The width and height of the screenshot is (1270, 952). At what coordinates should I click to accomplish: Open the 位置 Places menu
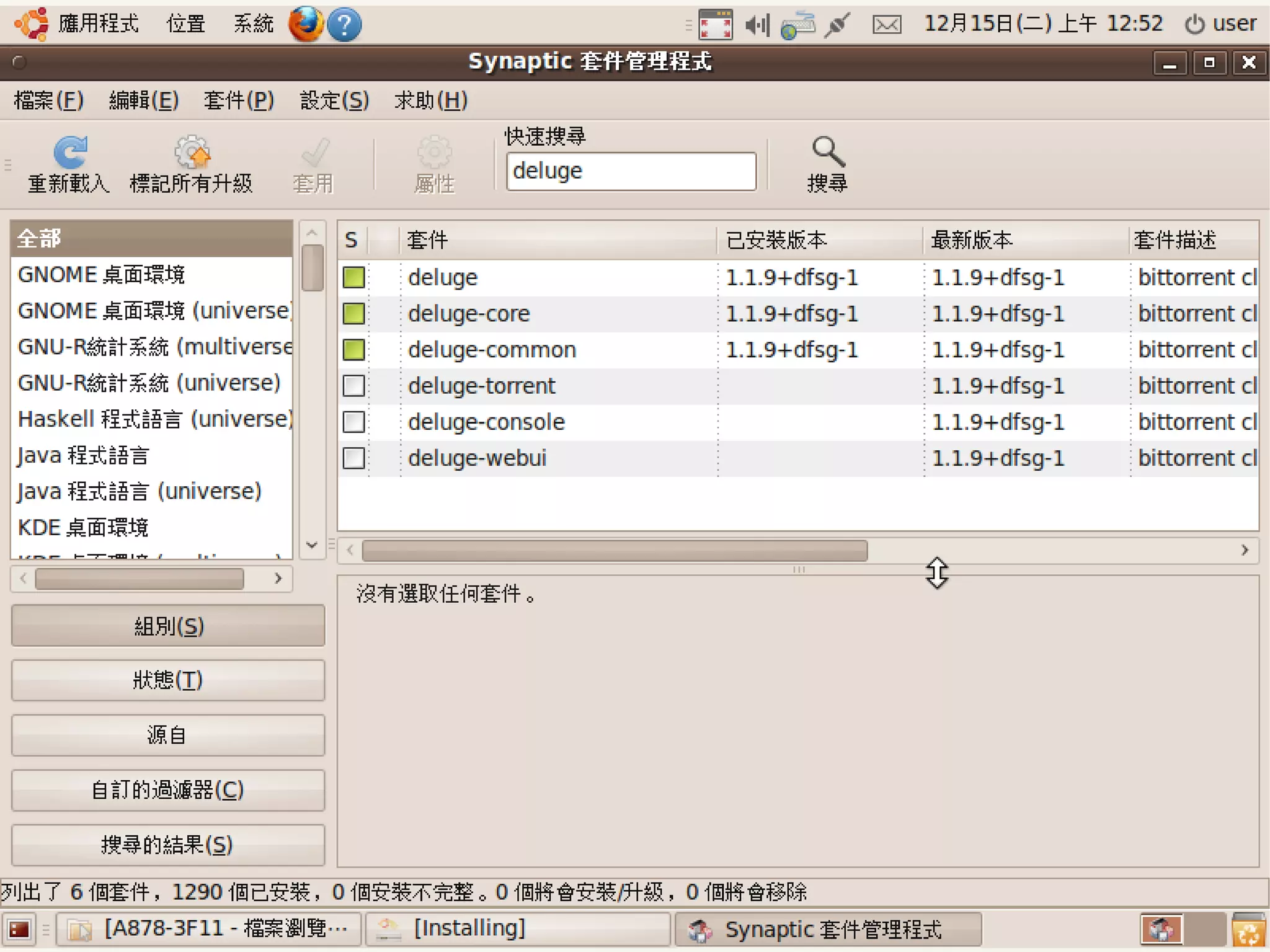[186, 24]
